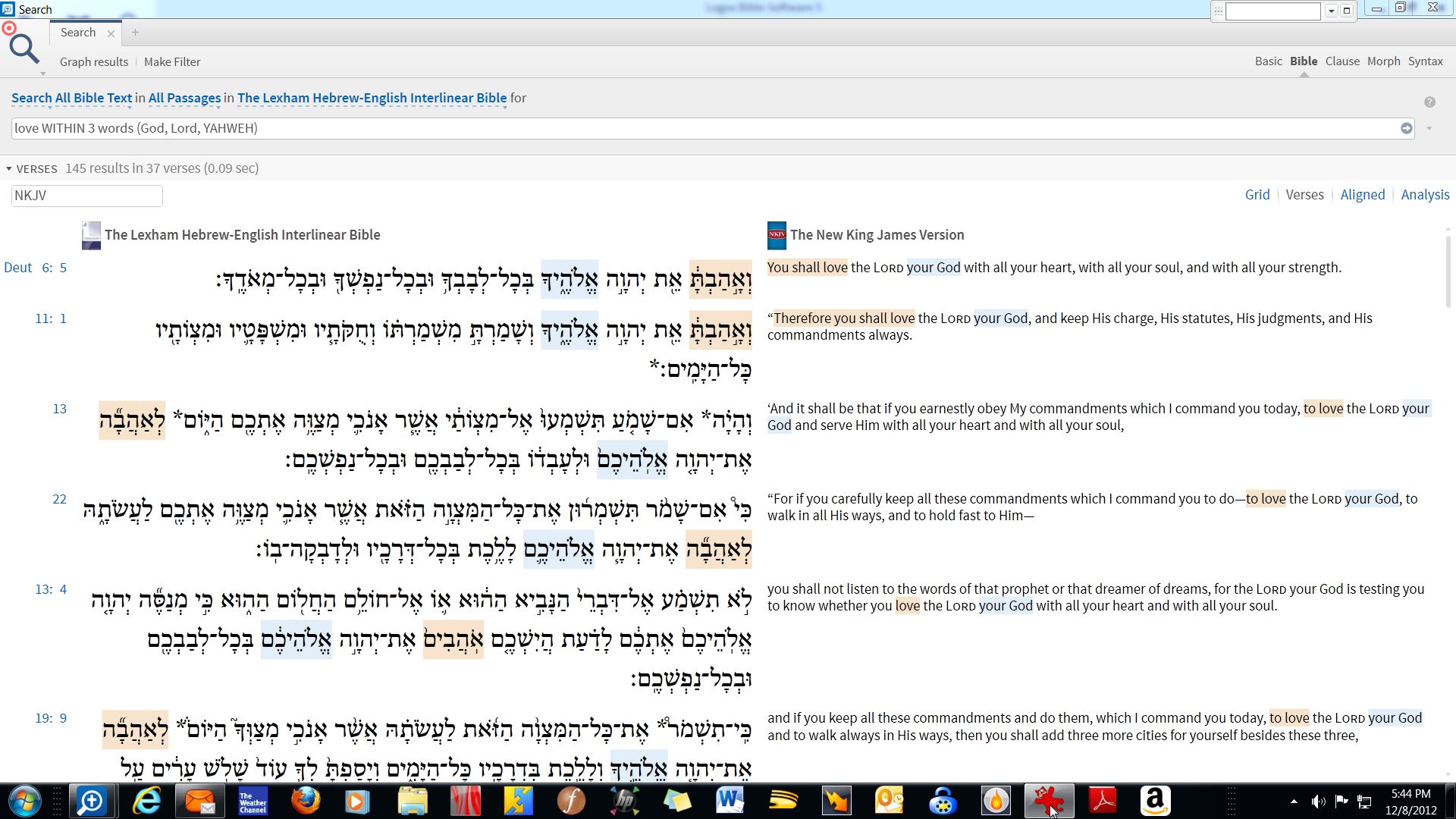Switch results to Verses view

(x=1304, y=195)
